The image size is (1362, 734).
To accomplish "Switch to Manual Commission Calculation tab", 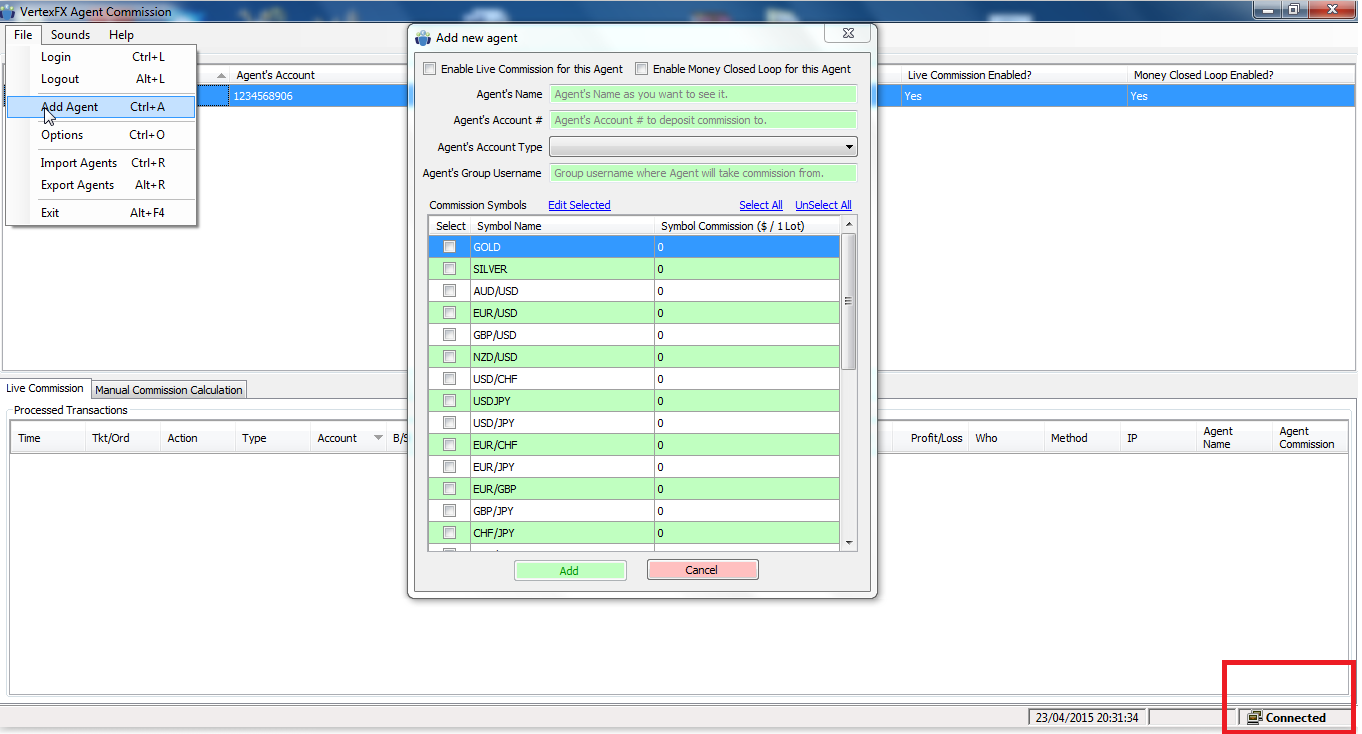I will 169,390.
